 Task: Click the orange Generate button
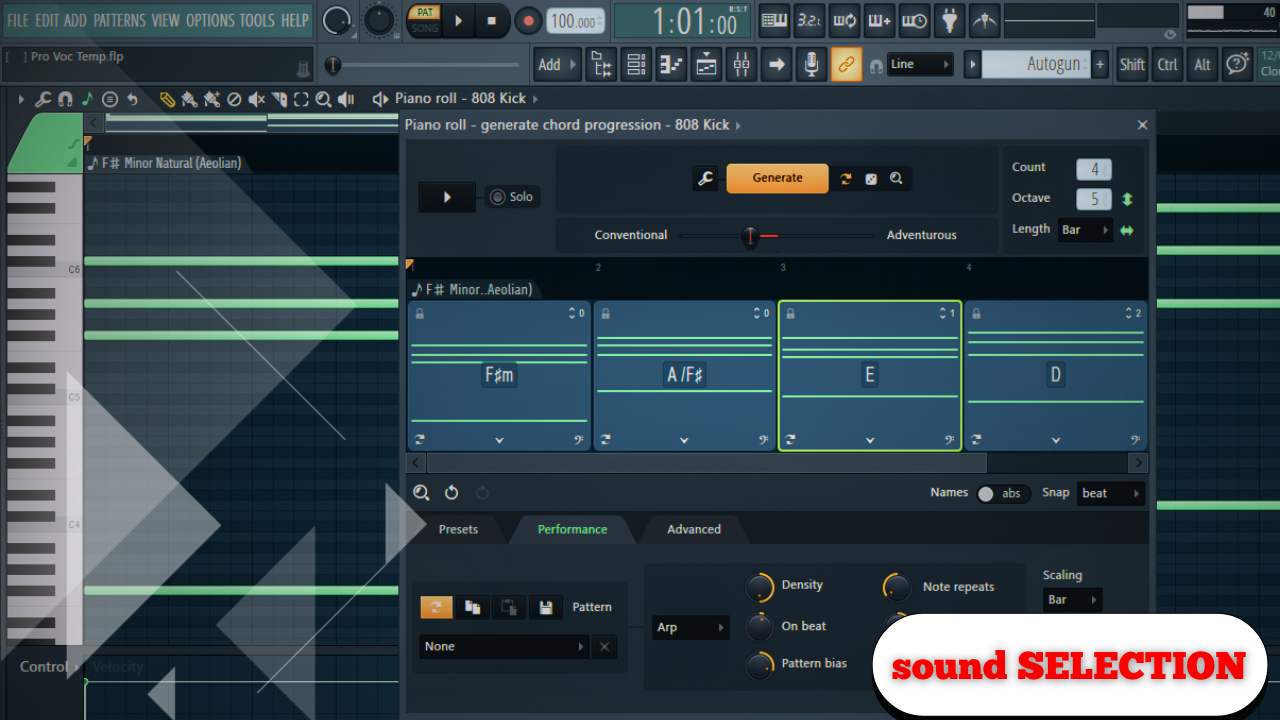pos(777,178)
